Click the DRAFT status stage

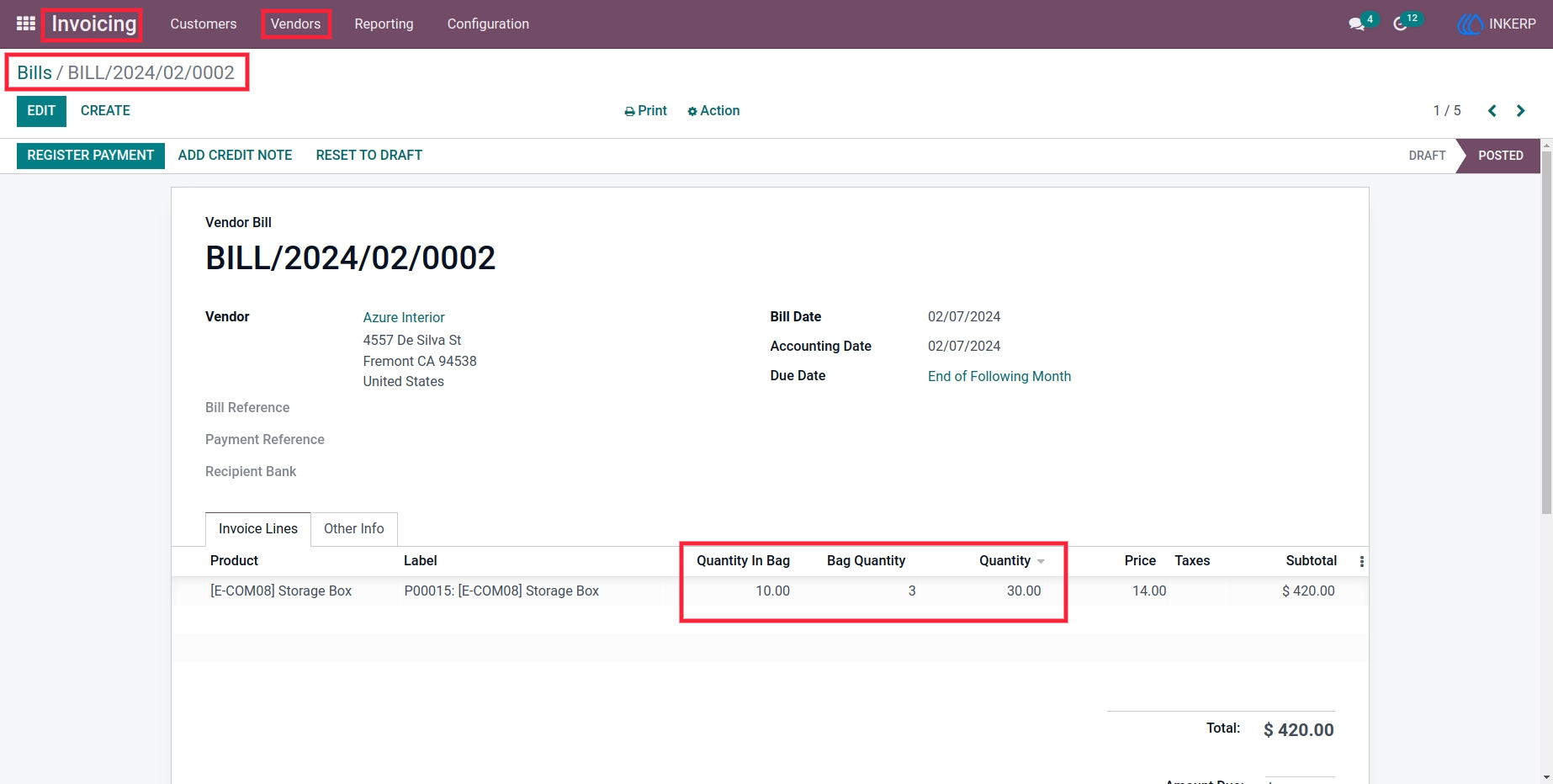(1428, 156)
